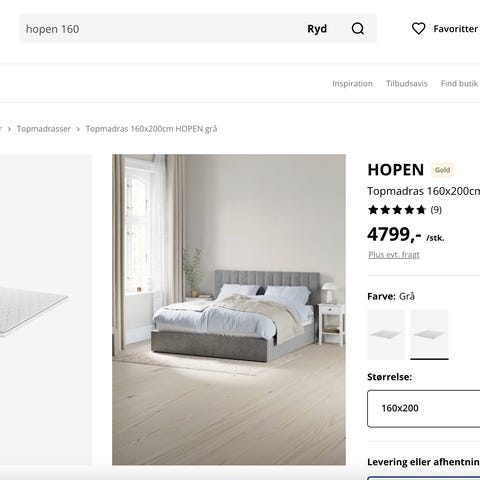This screenshot has height=480, width=480.
Task: Open the bedroom product photo
Action: [x=229, y=309]
